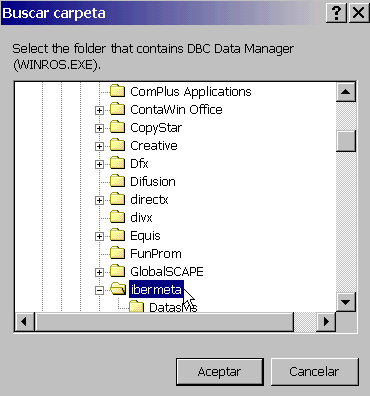Select the FunProm folder icon
The height and width of the screenshot is (396, 370).
117,253
